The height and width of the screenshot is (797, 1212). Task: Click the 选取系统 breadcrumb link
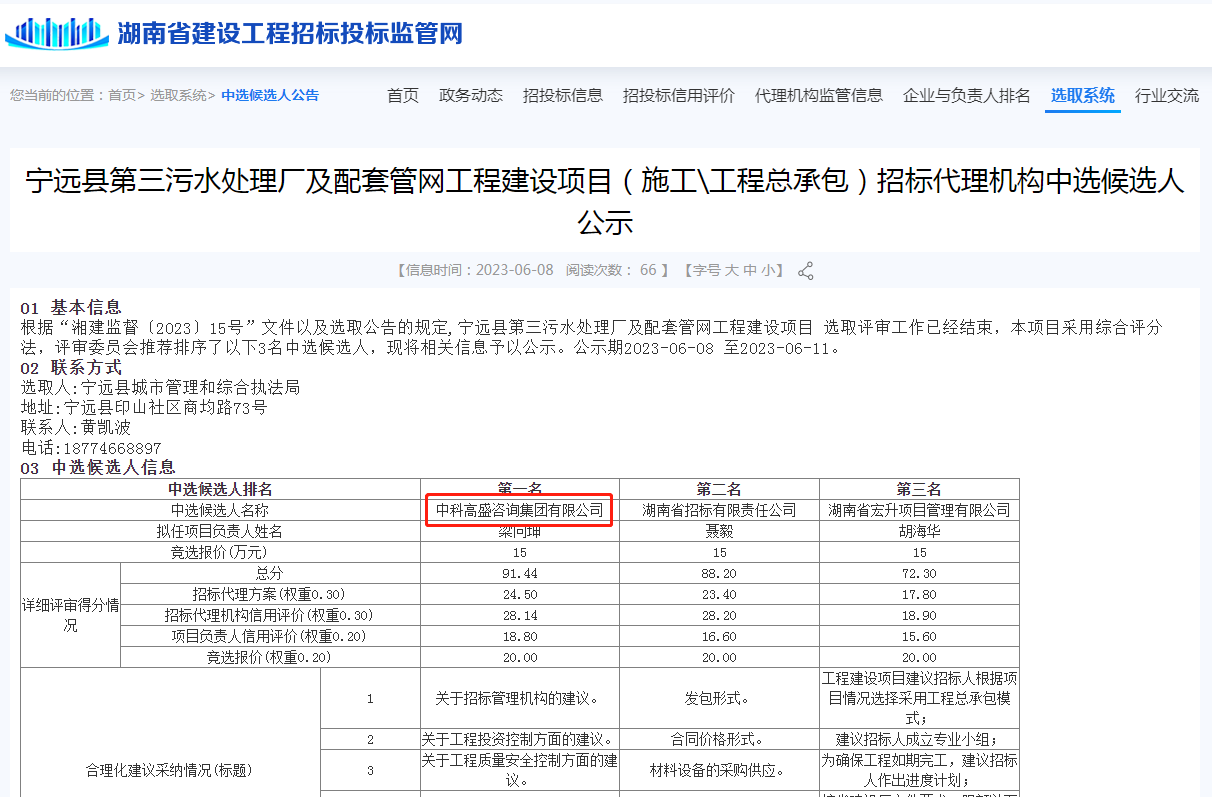(179, 95)
